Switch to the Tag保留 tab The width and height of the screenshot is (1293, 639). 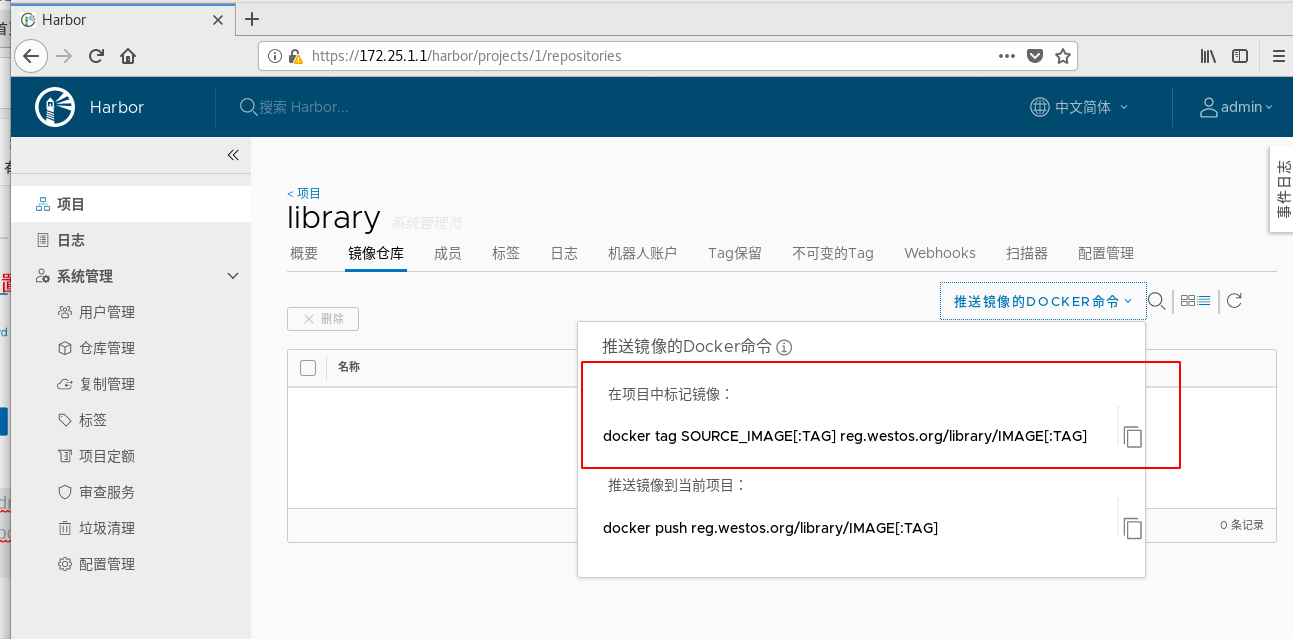(735, 253)
